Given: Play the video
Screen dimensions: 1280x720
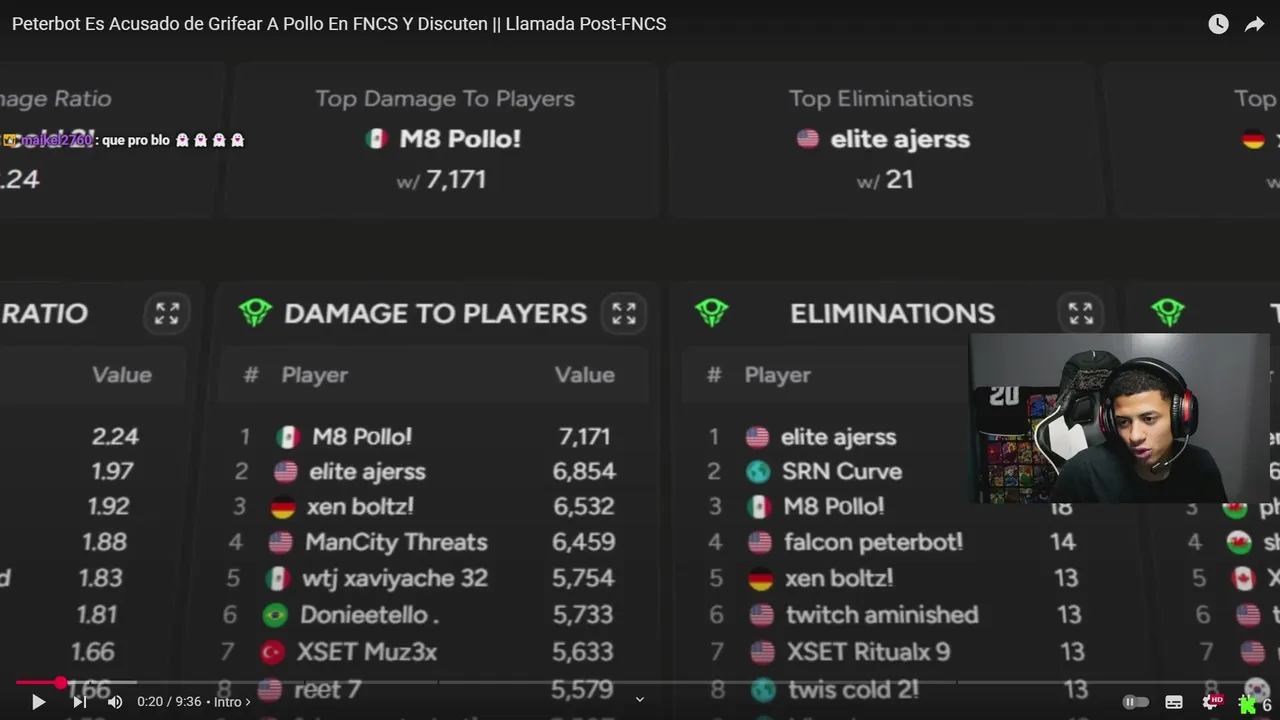Looking at the screenshot, I should (38, 702).
